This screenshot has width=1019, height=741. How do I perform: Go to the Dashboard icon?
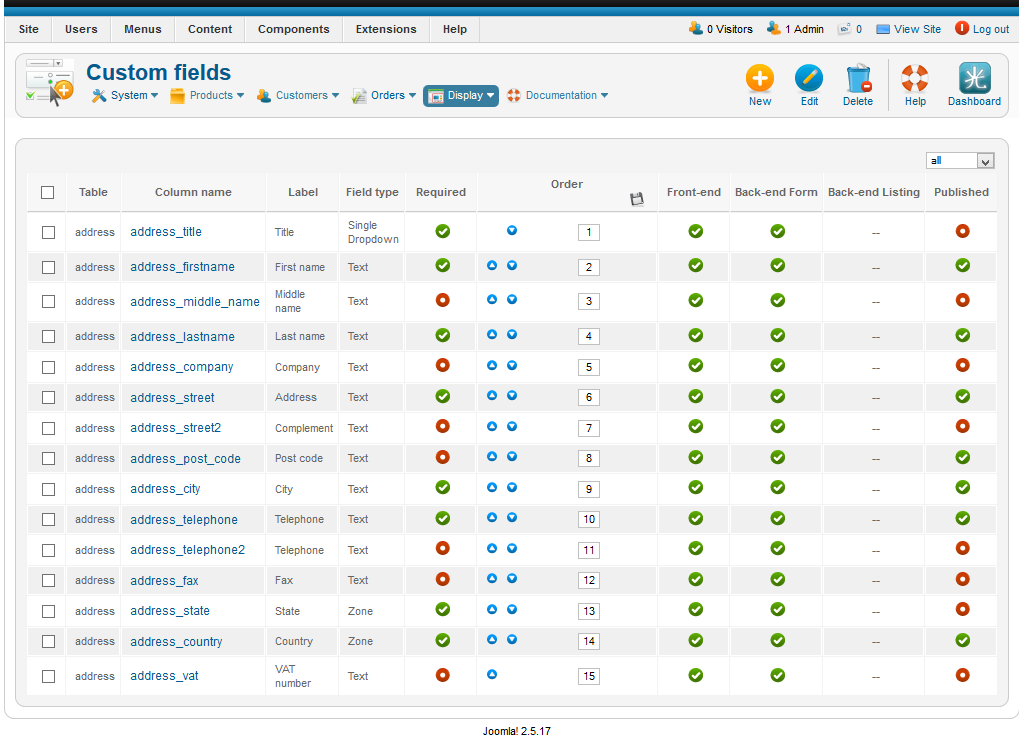point(974,79)
